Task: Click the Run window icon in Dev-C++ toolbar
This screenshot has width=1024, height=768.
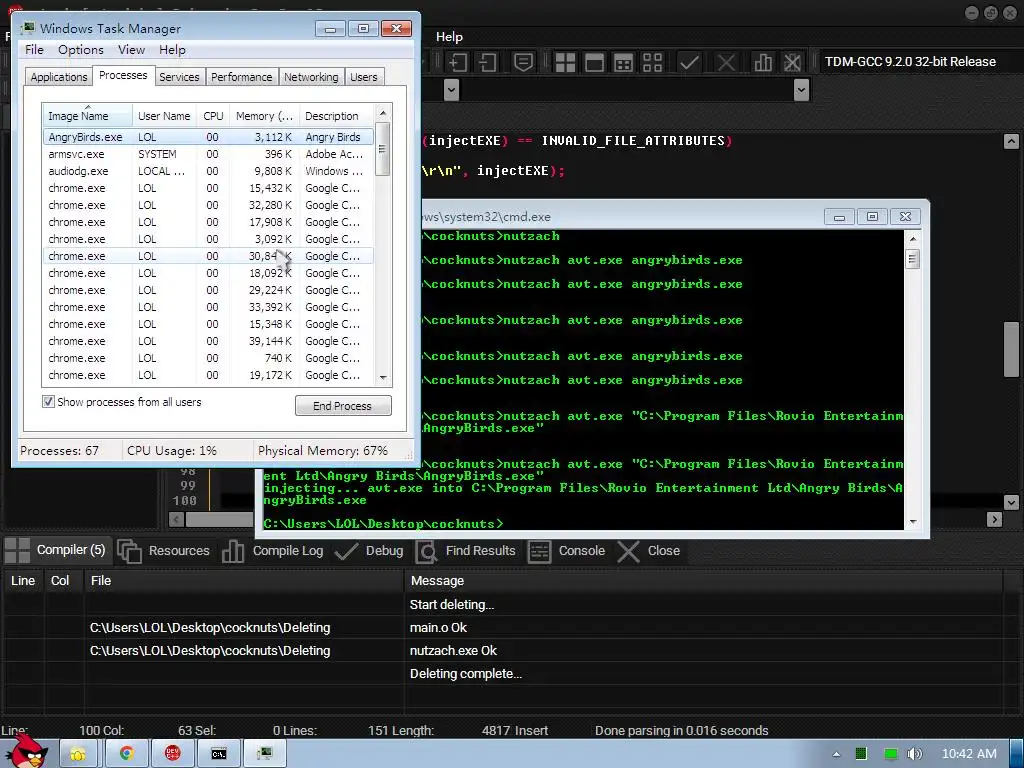Action: [594, 62]
